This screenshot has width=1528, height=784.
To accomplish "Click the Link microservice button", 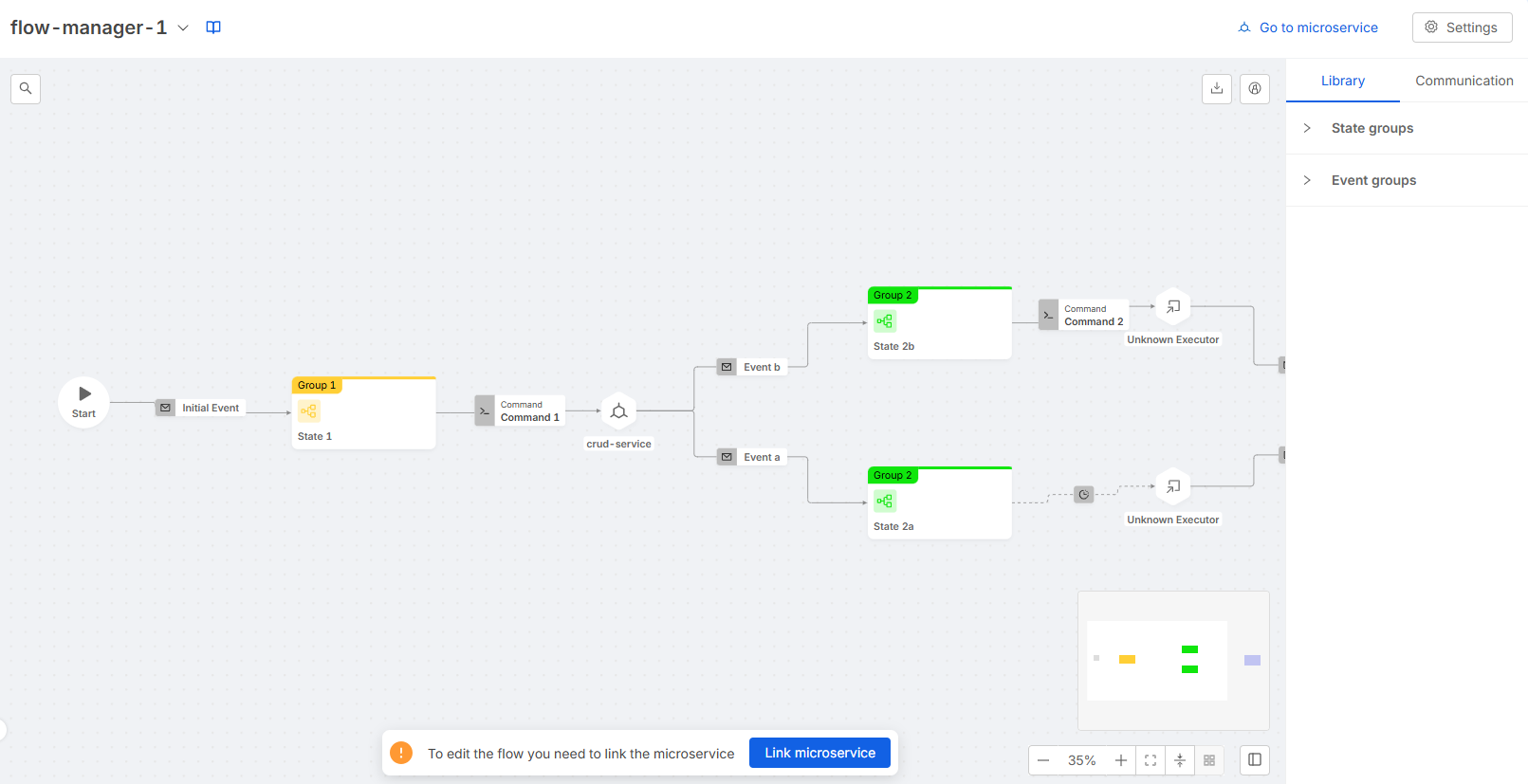I will click(819, 753).
